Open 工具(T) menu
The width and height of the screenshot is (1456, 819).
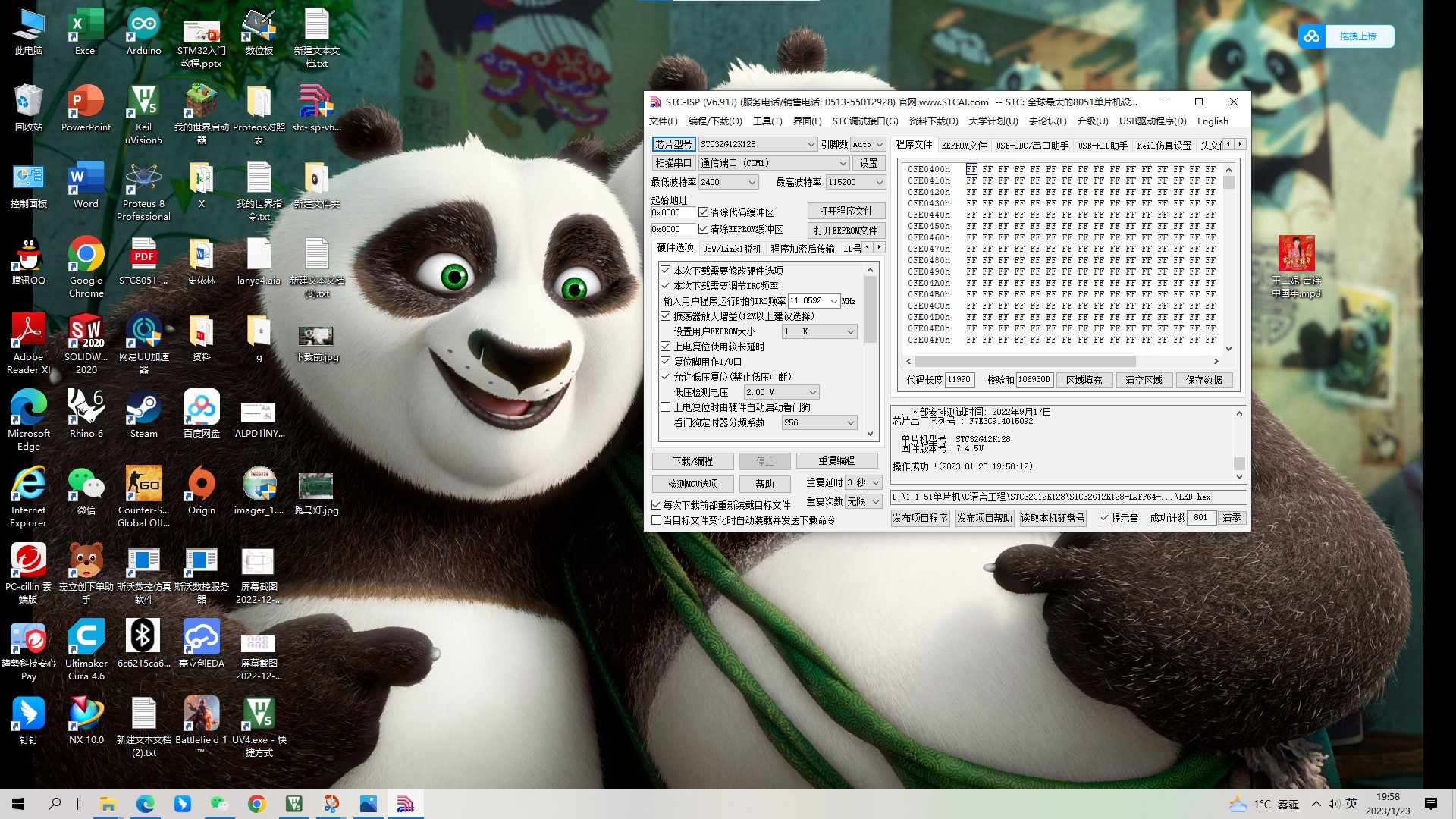[767, 121]
